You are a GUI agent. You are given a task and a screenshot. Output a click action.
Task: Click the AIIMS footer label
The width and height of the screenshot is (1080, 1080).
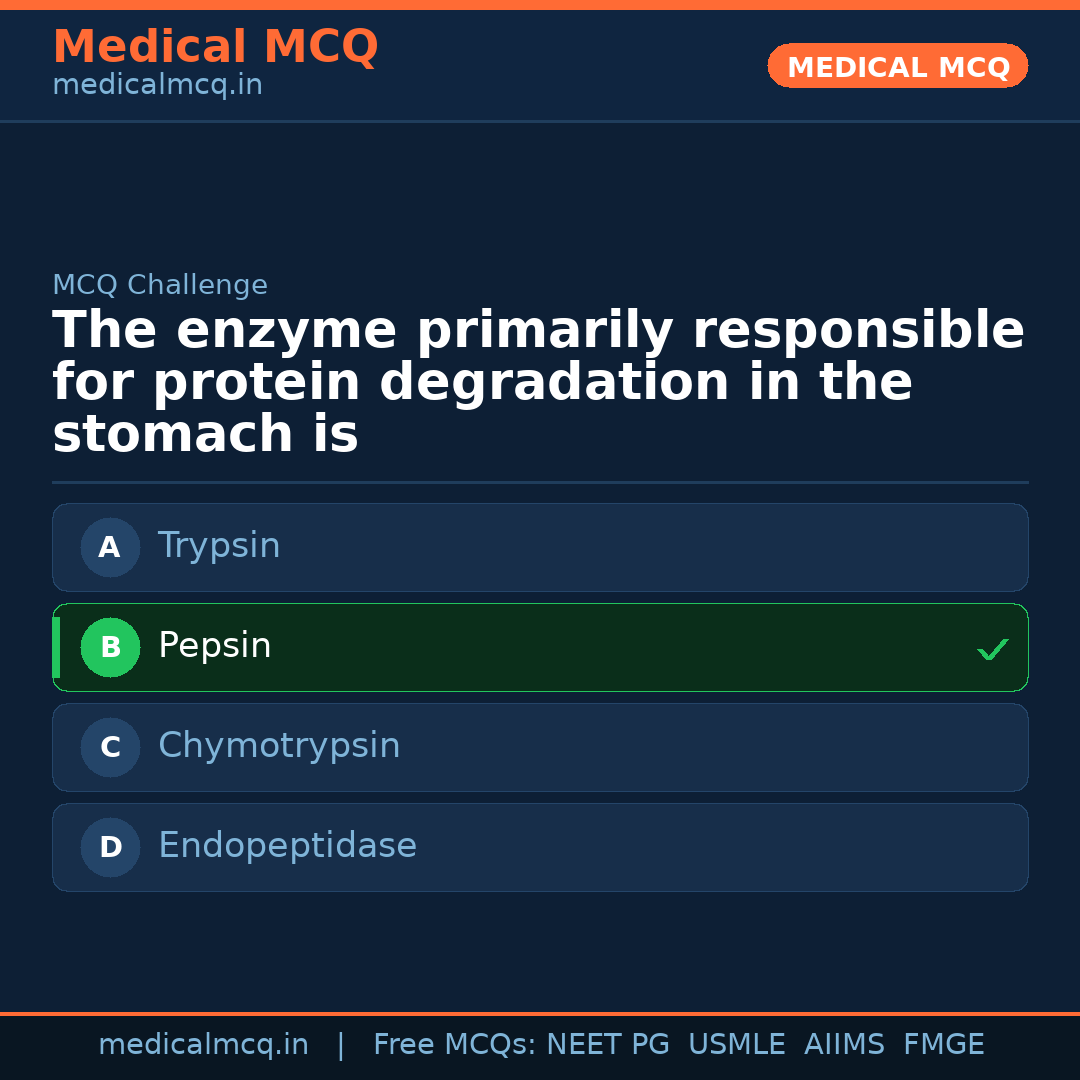pyautogui.click(x=844, y=1045)
